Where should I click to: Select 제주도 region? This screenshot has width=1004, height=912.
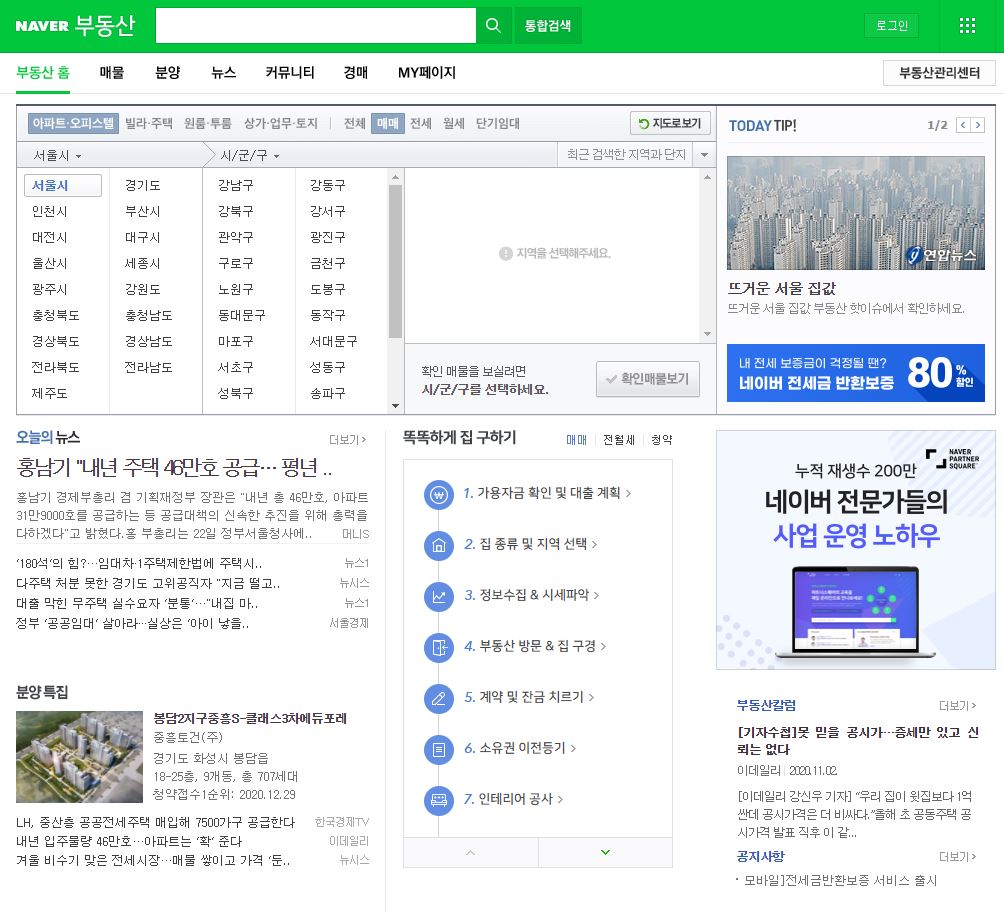tap(49, 393)
